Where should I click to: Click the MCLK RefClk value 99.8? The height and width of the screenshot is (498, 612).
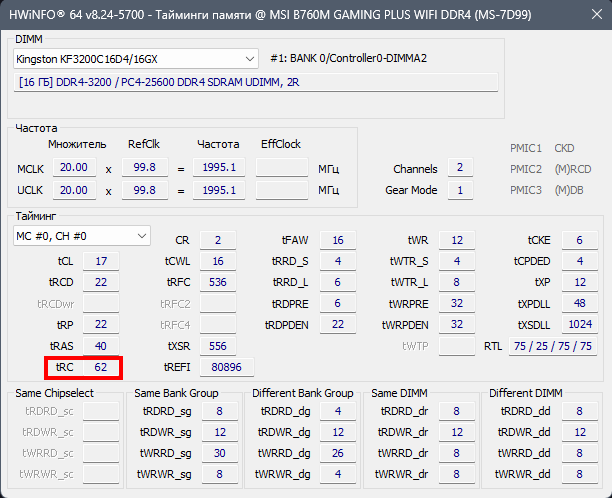145,167
